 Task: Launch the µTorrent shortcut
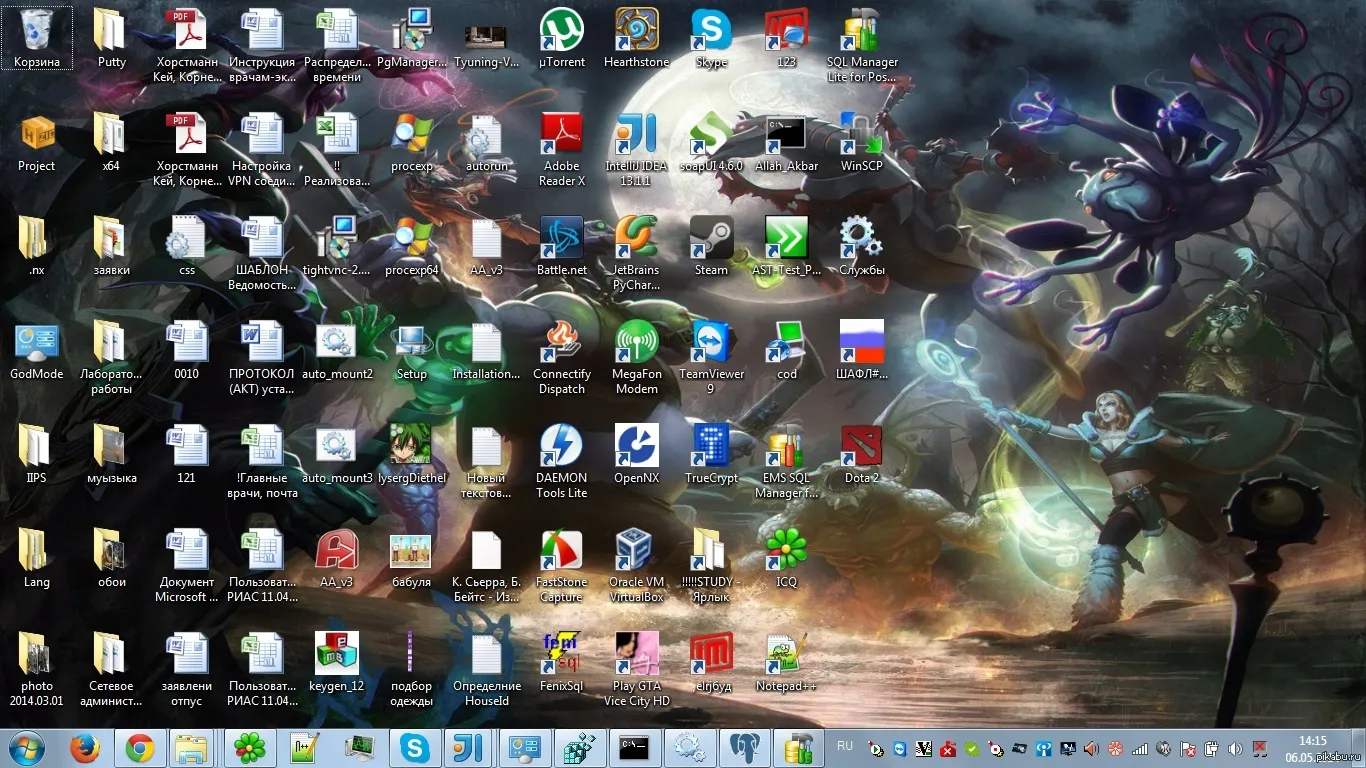point(562,38)
